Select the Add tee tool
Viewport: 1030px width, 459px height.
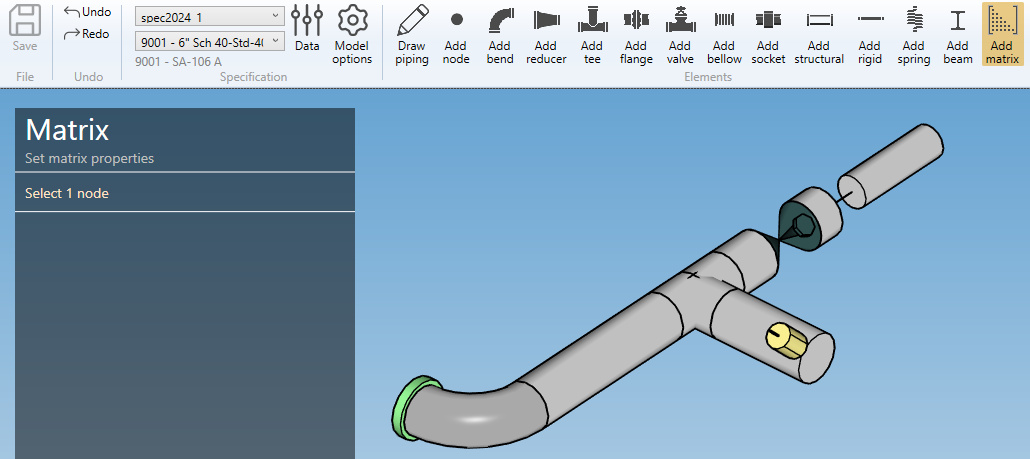tap(592, 35)
